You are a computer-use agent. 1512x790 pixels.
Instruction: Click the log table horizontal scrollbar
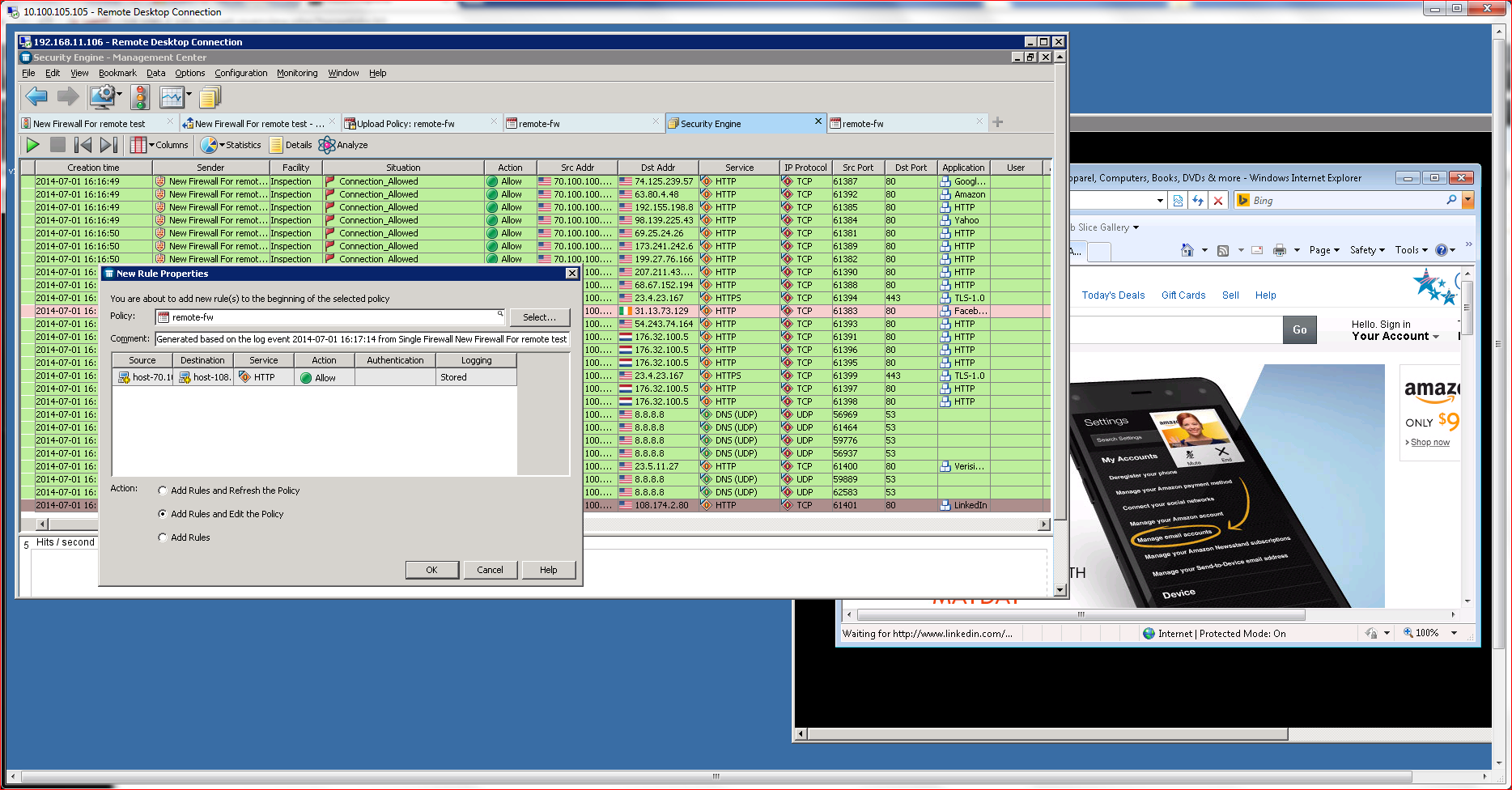click(542, 525)
